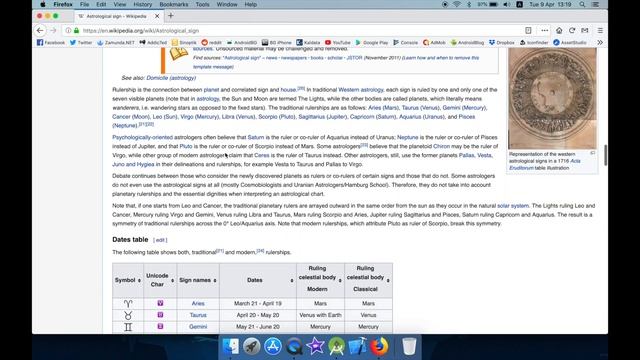Open the AddicTed bookmark

(153, 42)
